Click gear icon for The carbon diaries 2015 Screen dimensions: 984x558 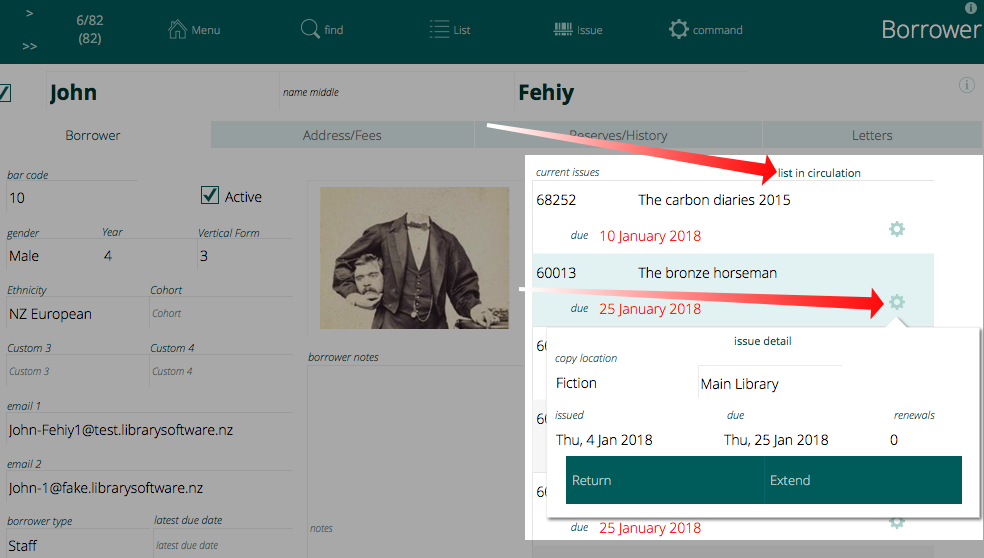[897, 229]
